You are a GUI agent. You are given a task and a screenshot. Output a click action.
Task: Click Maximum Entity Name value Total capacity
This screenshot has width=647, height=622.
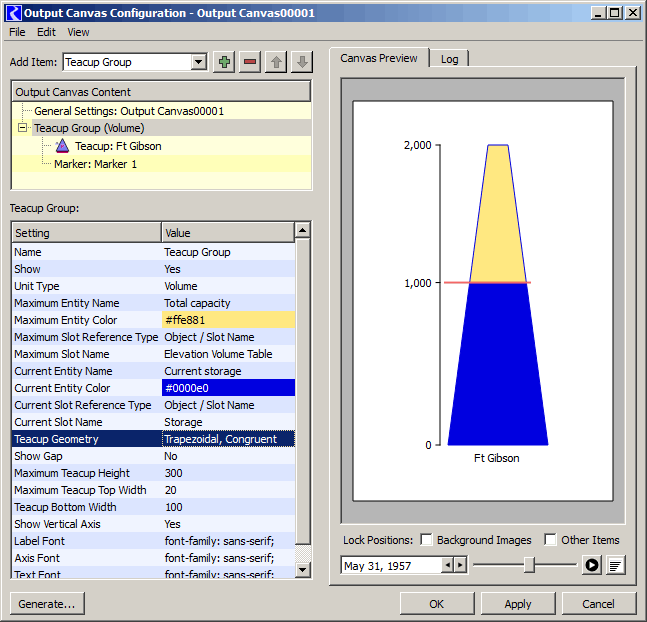tap(228, 303)
